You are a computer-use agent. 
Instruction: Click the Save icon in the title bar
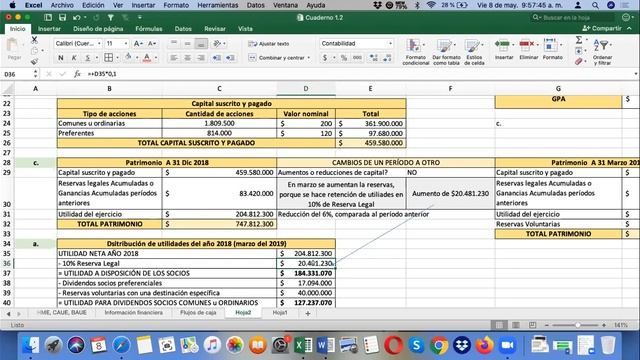[62, 18]
